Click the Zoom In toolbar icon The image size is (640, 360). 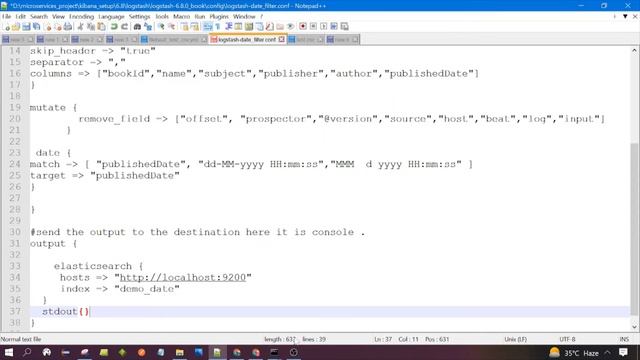pos(161,27)
